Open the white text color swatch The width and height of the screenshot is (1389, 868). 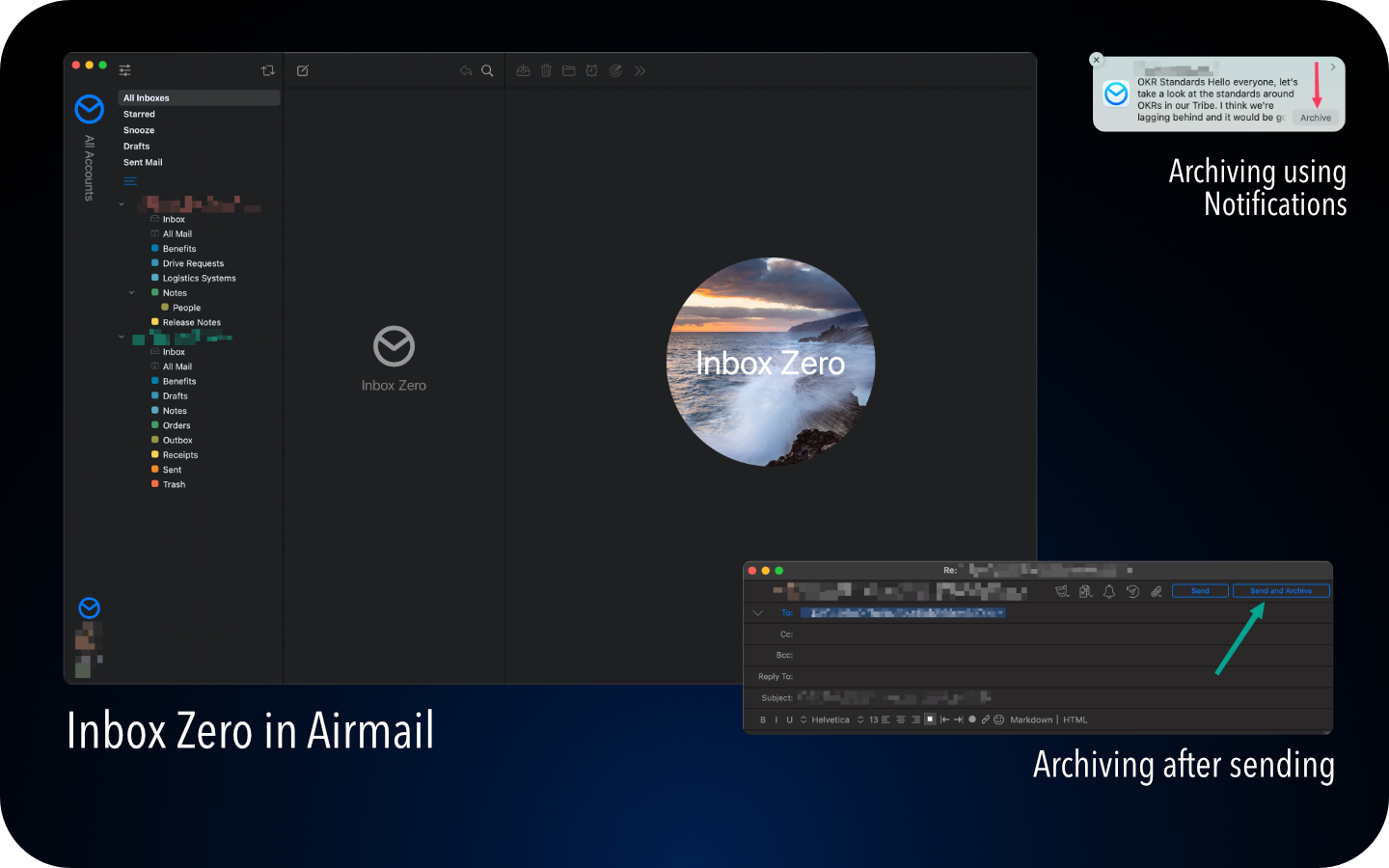[x=930, y=719]
